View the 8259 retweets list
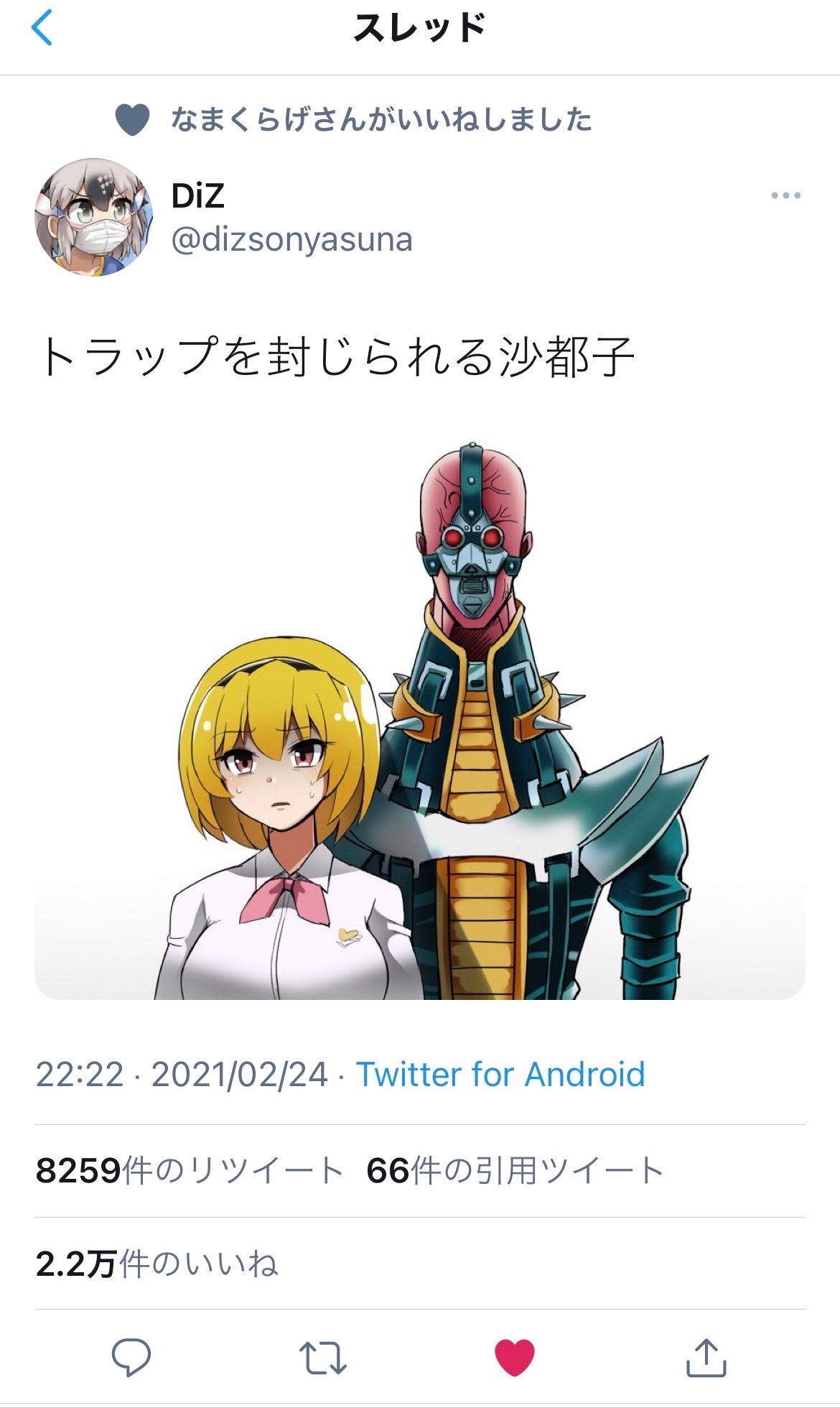Viewport: 840px width, 1408px height. point(190,1171)
